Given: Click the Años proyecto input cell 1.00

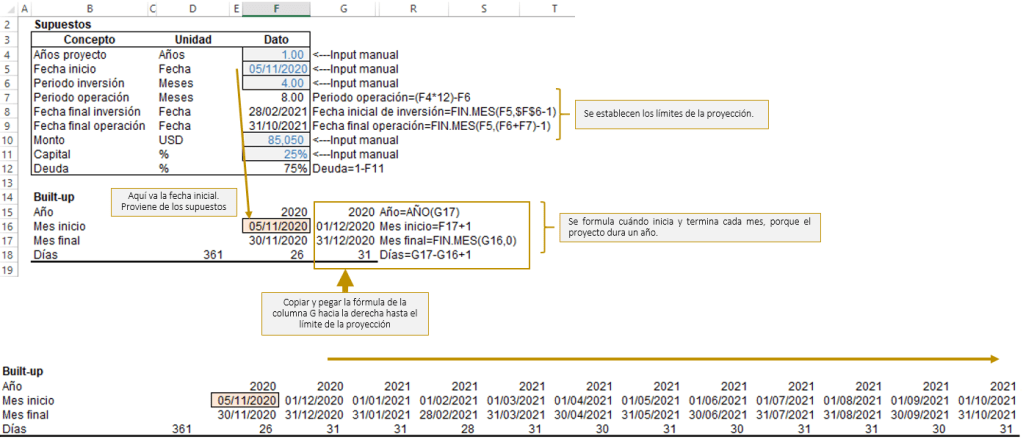Looking at the screenshot, I should 276,54.
